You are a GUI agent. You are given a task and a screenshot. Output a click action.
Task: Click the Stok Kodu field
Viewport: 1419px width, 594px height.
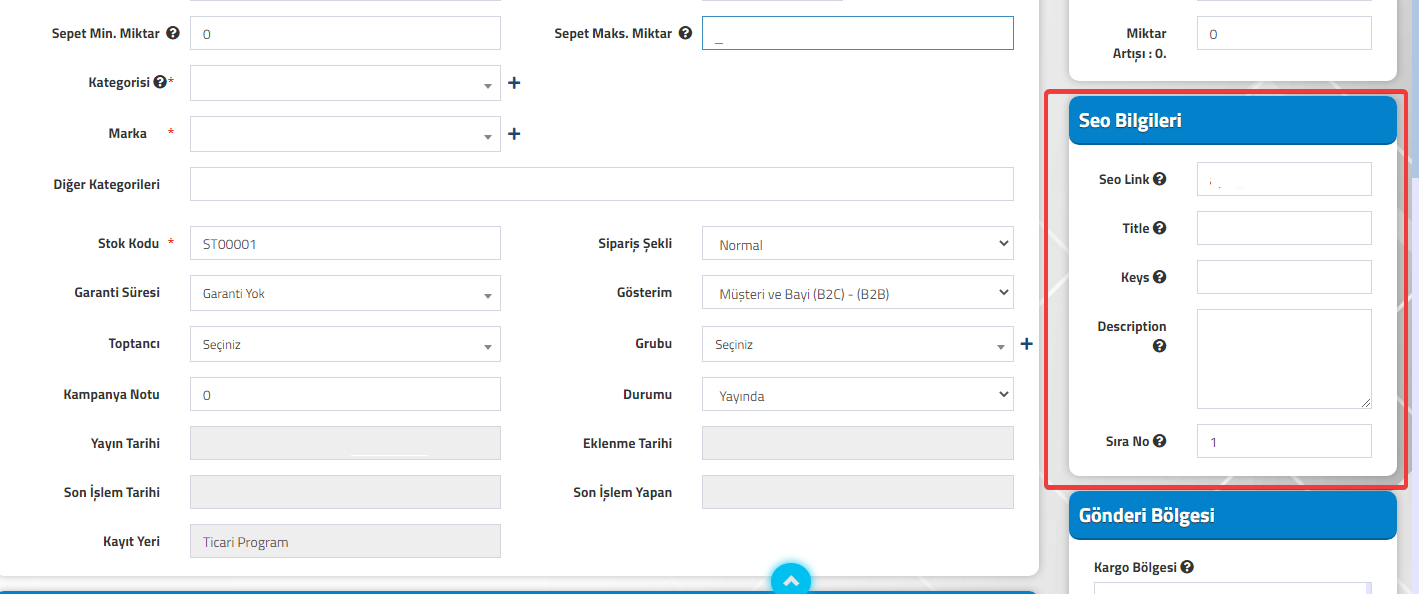click(x=345, y=243)
